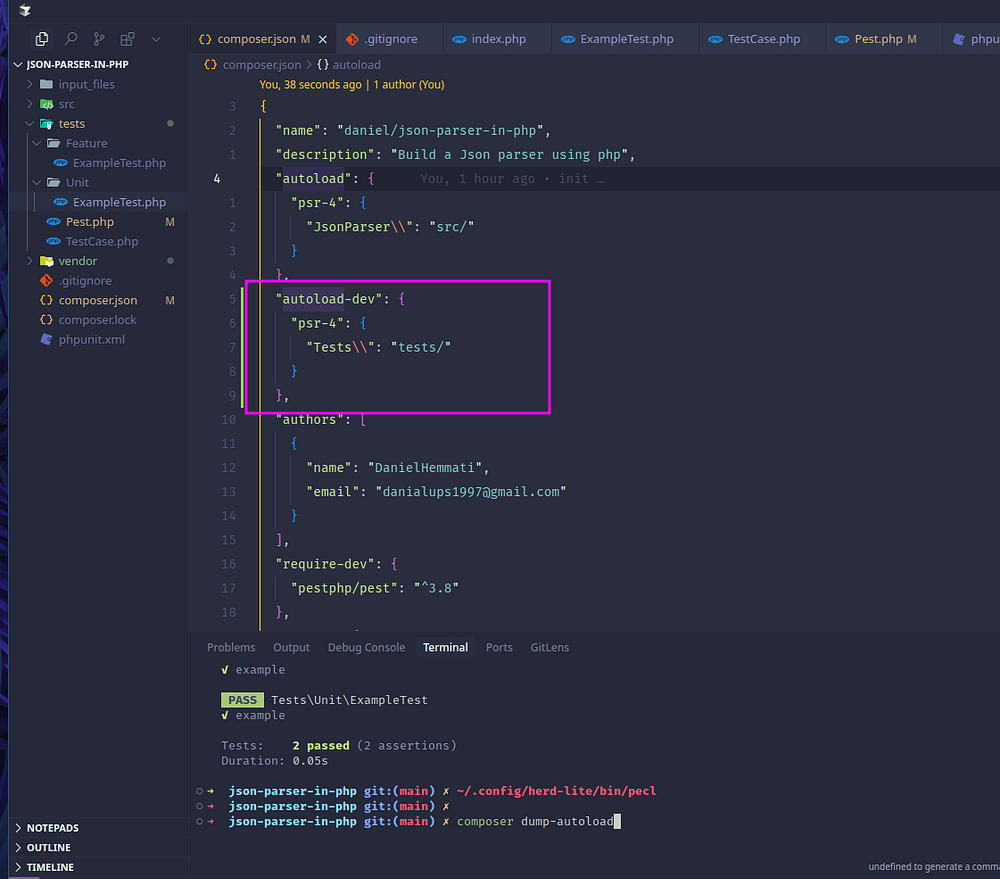Viewport: 1000px width, 879px height.
Task: Open the Explorer view icon
Action: click(42, 39)
